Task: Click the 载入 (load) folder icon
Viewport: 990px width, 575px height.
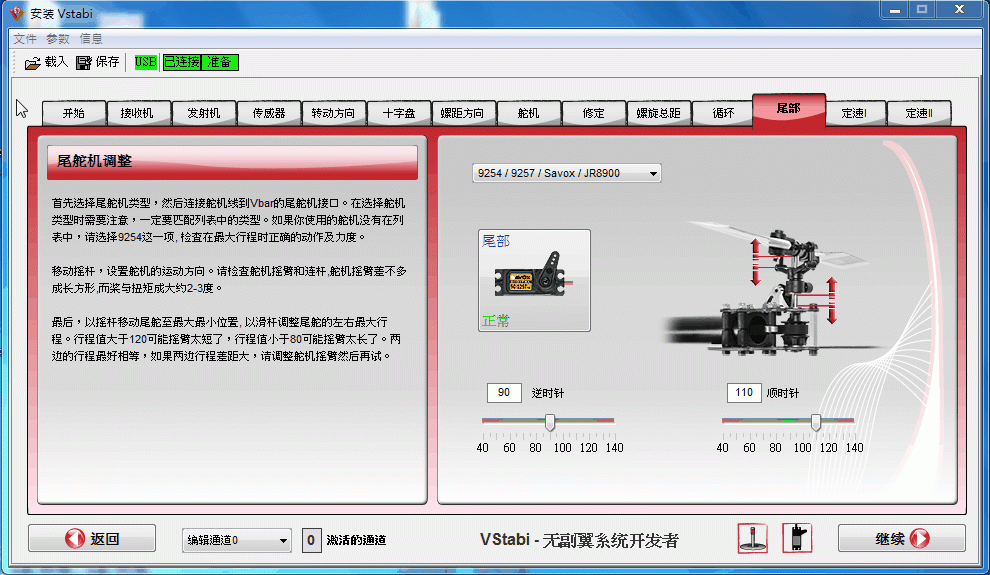Action: pyautogui.click(x=33, y=62)
